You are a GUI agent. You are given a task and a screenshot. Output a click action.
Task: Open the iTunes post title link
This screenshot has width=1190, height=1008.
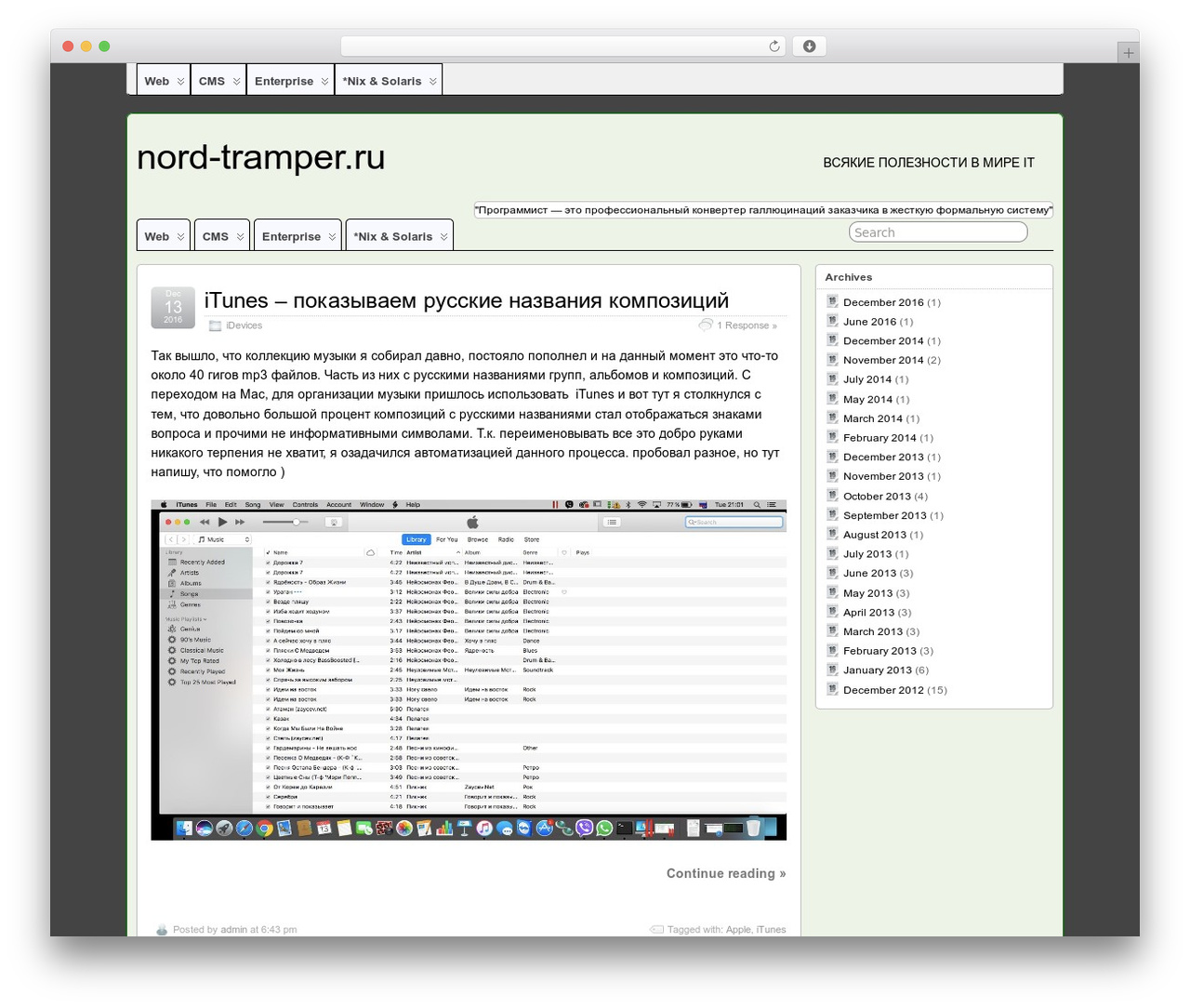point(467,300)
